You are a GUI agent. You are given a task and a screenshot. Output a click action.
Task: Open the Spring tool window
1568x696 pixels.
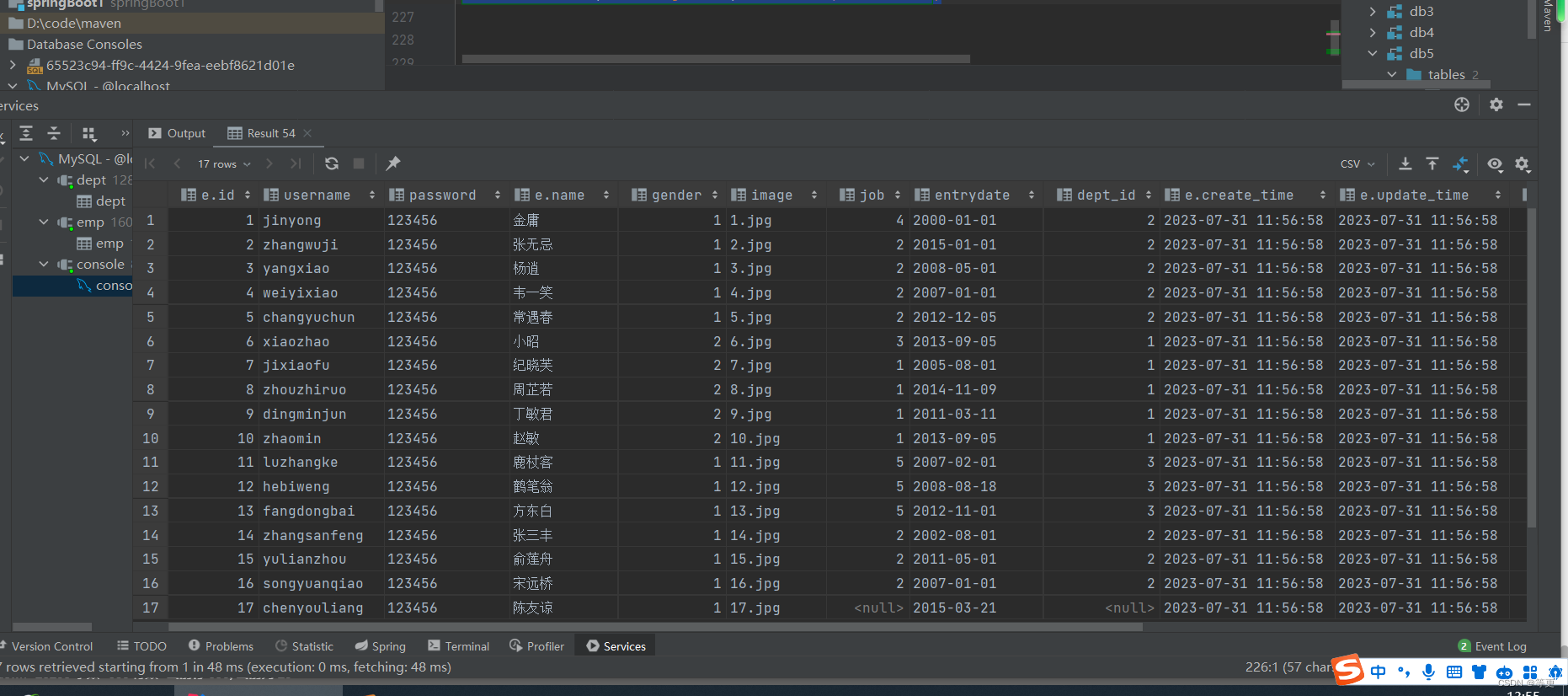point(380,646)
